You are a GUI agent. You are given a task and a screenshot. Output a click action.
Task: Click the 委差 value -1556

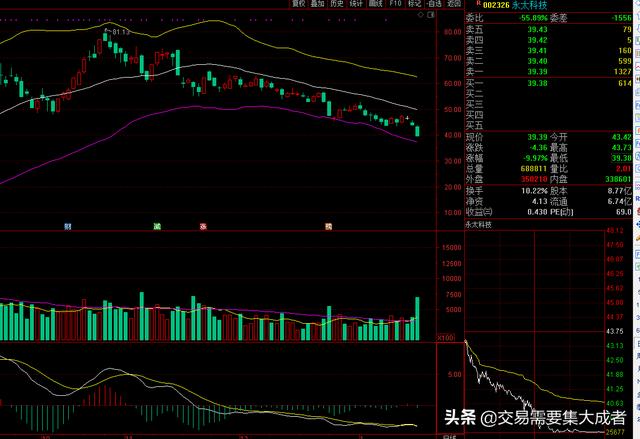pyautogui.click(x=622, y=18)
